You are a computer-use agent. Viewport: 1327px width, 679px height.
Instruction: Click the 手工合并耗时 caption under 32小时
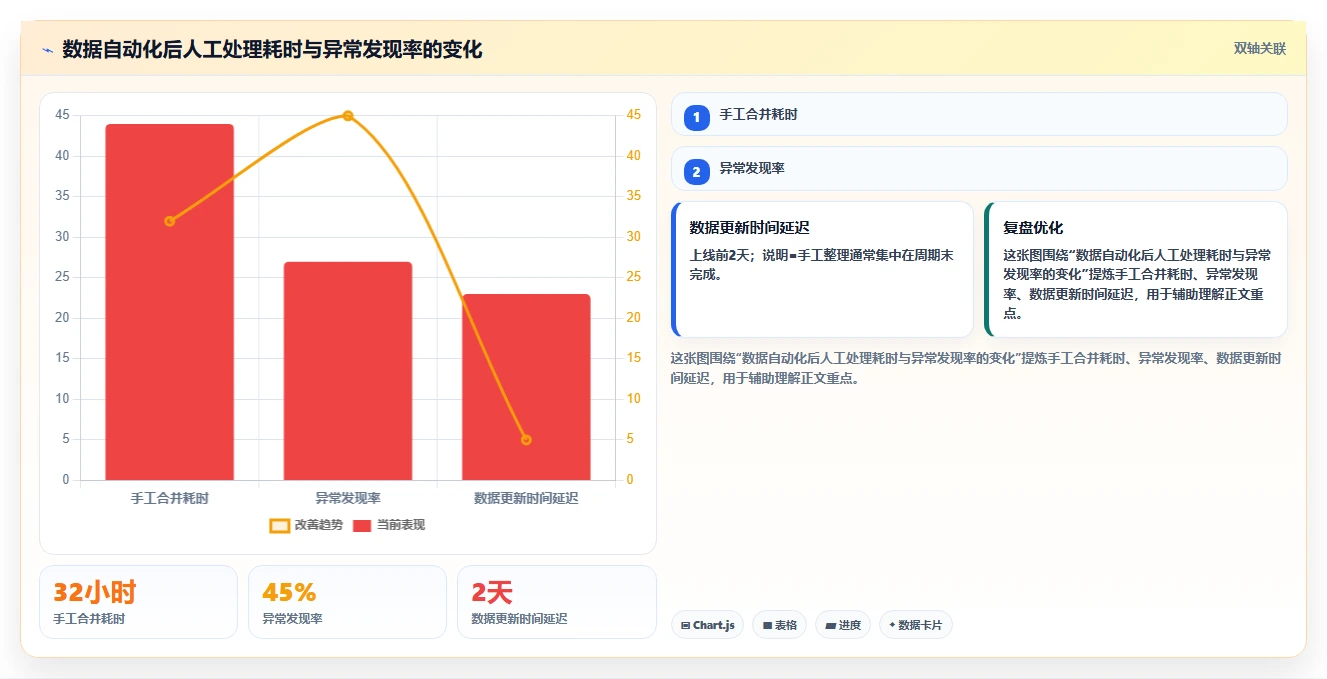point(89,619)
